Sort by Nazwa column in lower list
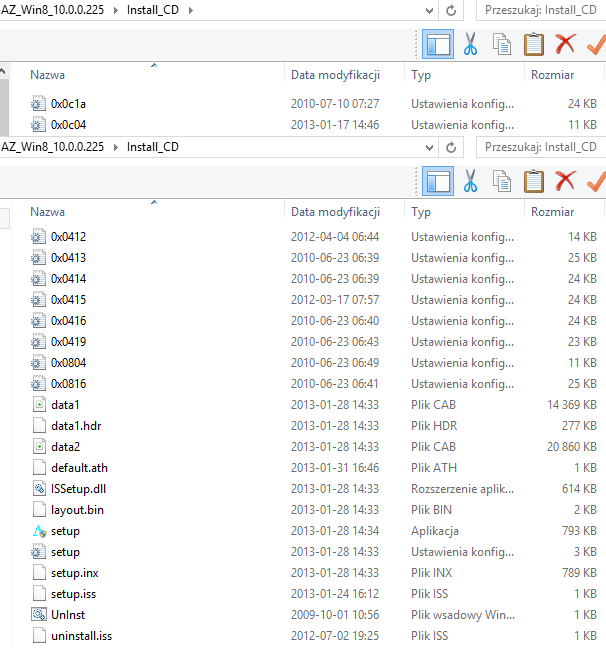 point(48,212)
